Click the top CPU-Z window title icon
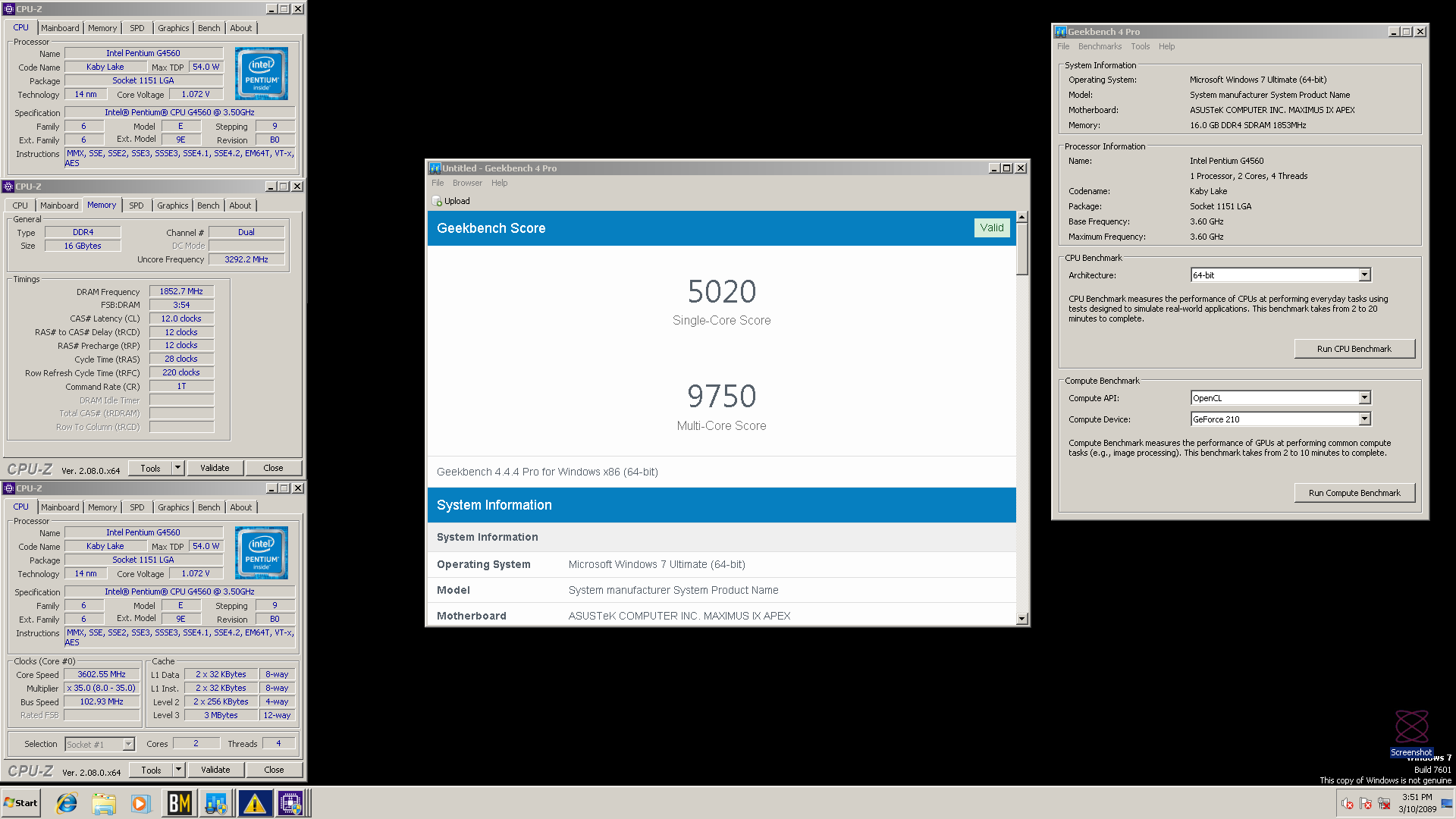The width and height of the screenshot is (1456, 819). pos(9,9)
